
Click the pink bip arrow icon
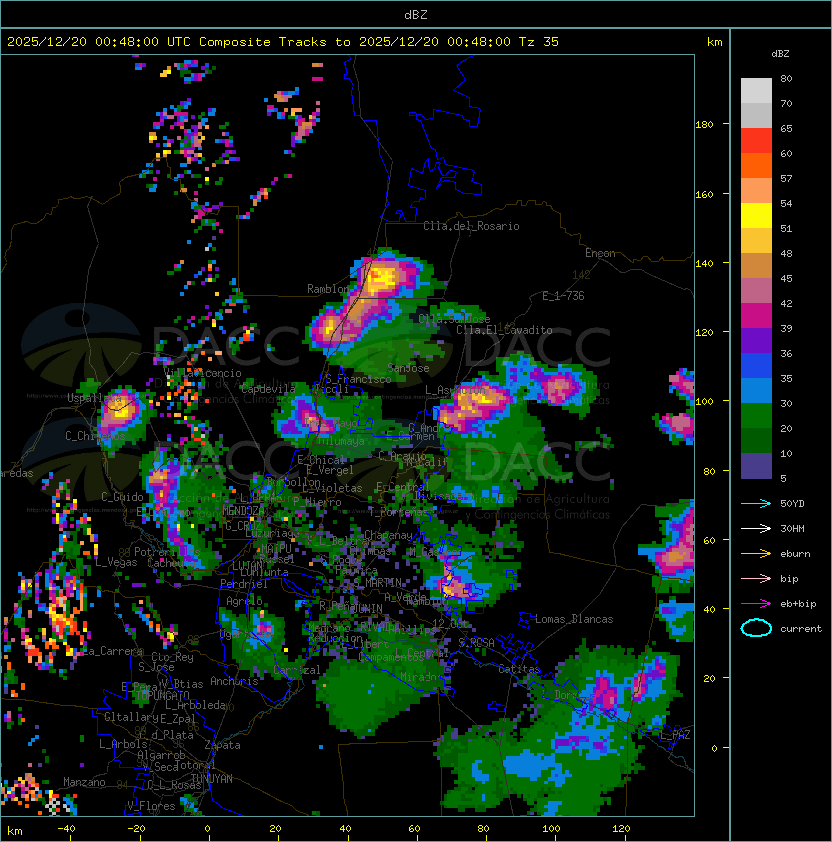coord(756,578)
